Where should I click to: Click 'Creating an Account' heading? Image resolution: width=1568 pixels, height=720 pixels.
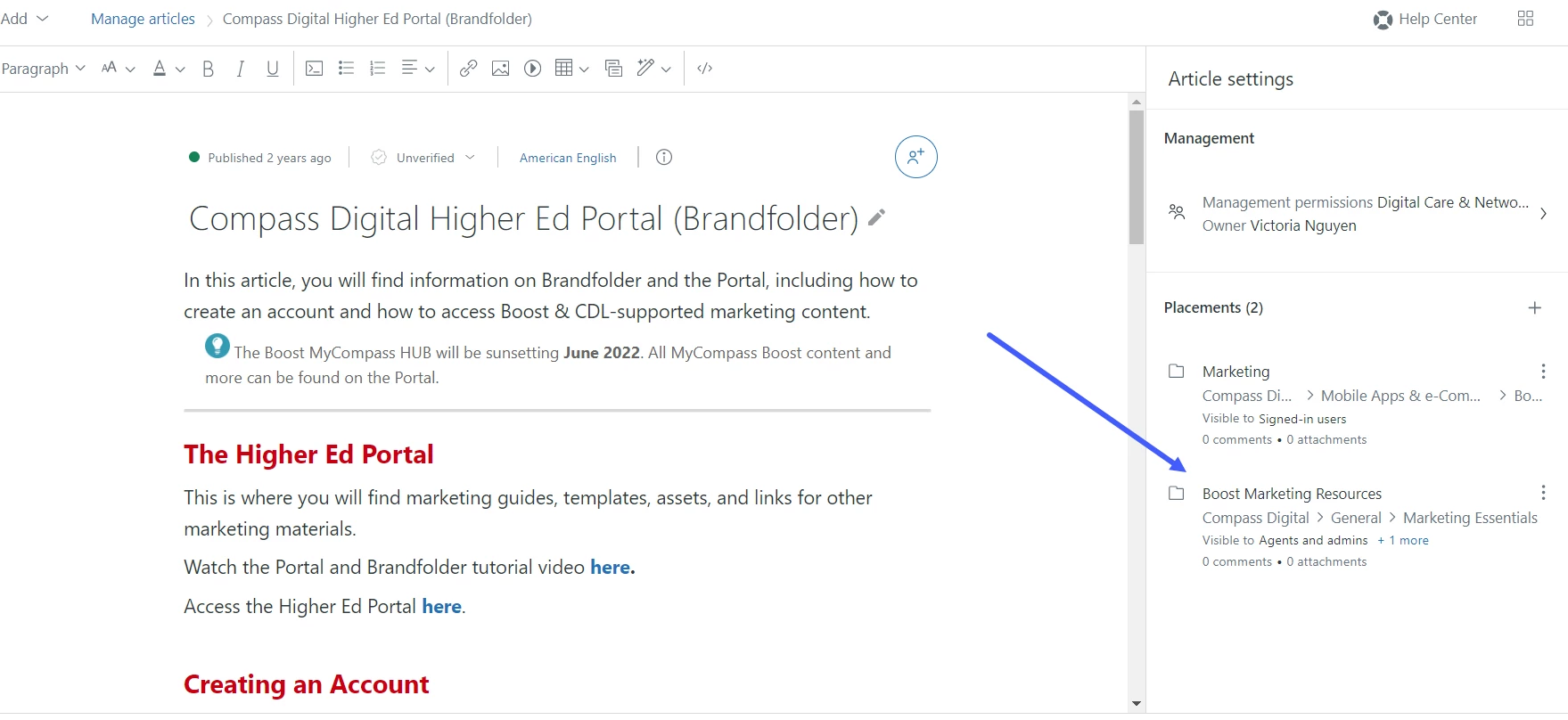pos(306,684)
